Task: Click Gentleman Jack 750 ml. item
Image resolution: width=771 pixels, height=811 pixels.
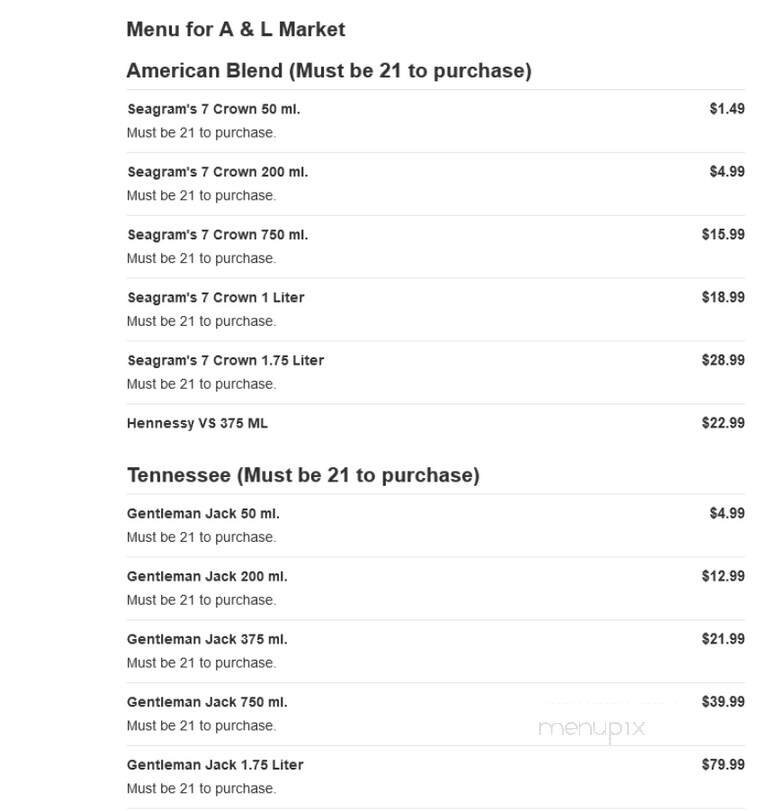Action: coord(207,702)
